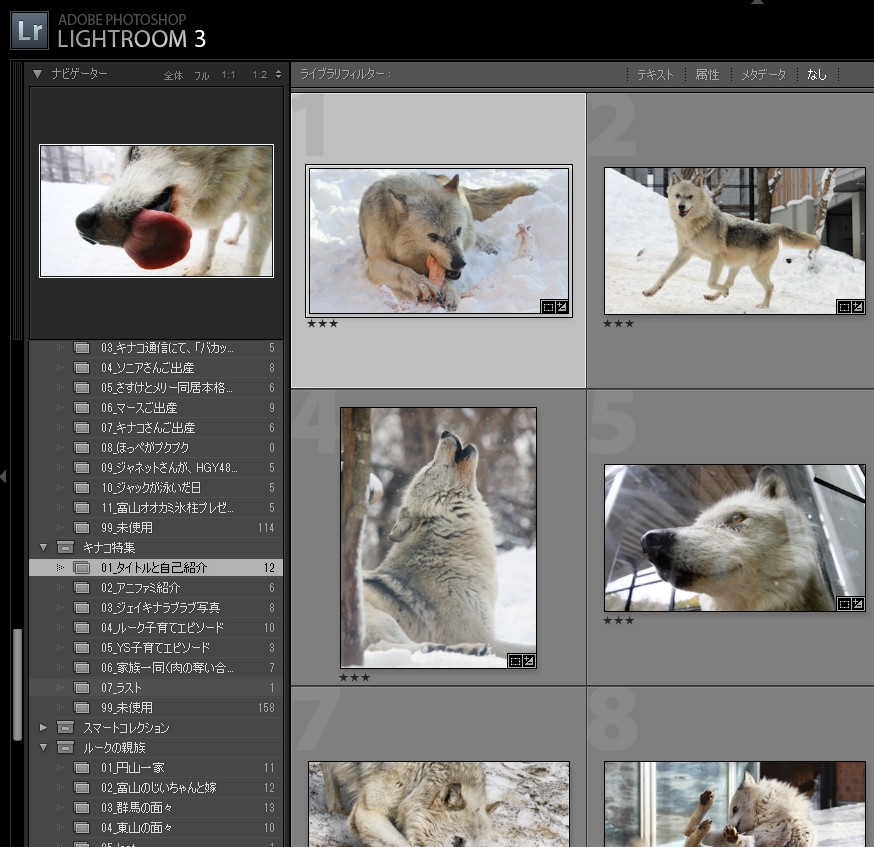Screen dimensions: 874x847
Task: Select collection 01_タイトルと自己紹介
Action: (156, 568)
